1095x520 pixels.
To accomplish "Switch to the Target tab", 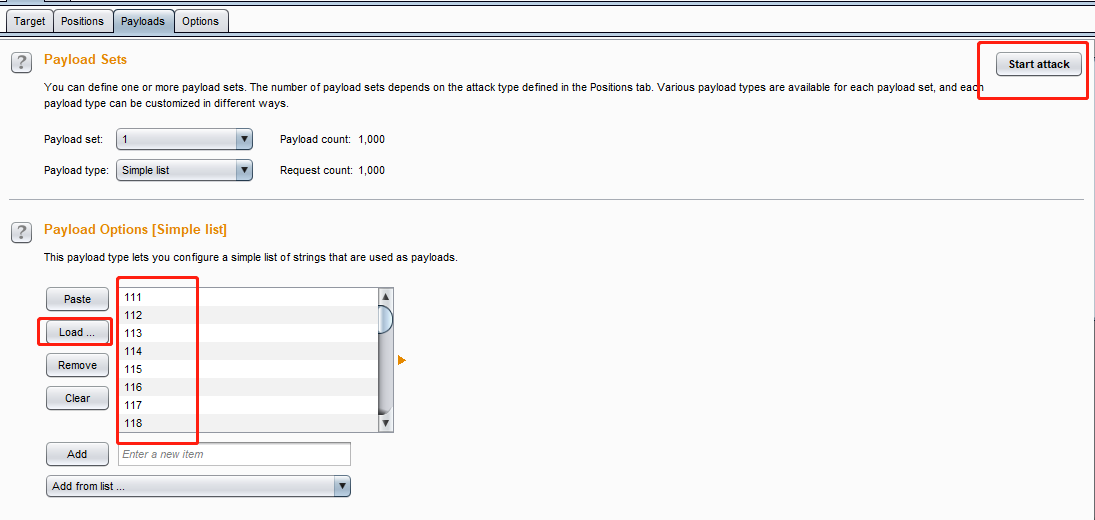I will coord(29,22).
